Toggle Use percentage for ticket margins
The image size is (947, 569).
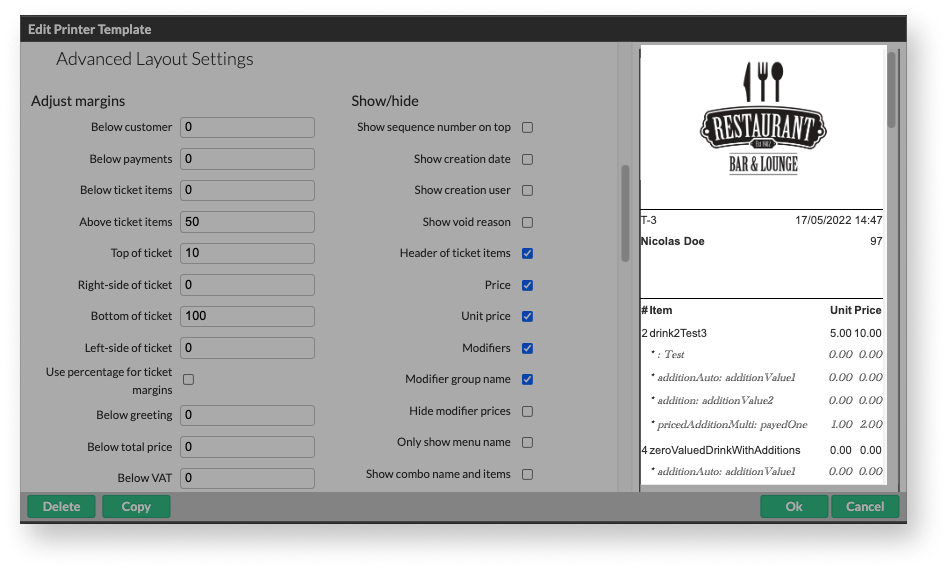(x=188, y=379)
